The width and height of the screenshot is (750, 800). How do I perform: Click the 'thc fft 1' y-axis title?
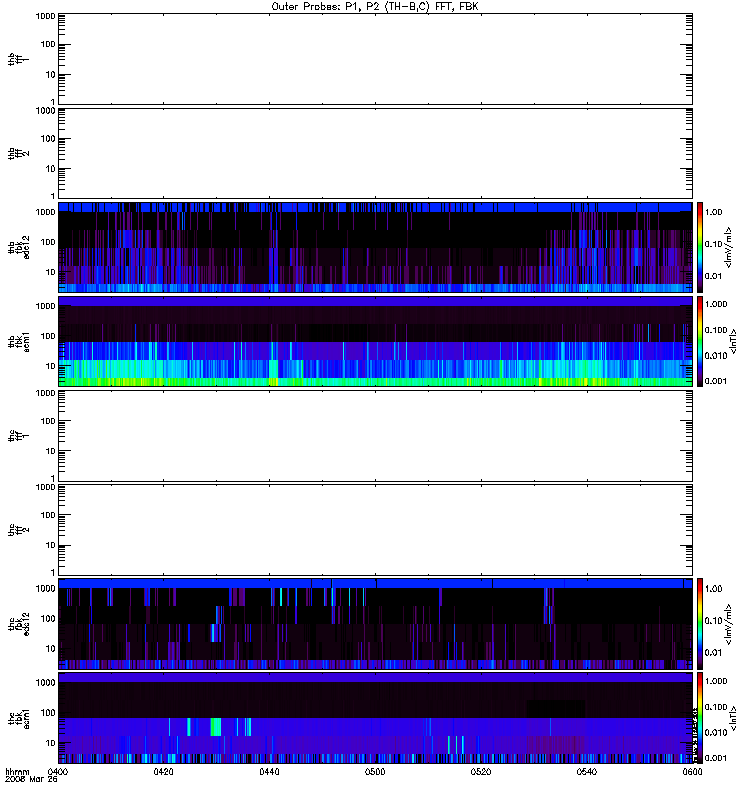click(18, 436)
